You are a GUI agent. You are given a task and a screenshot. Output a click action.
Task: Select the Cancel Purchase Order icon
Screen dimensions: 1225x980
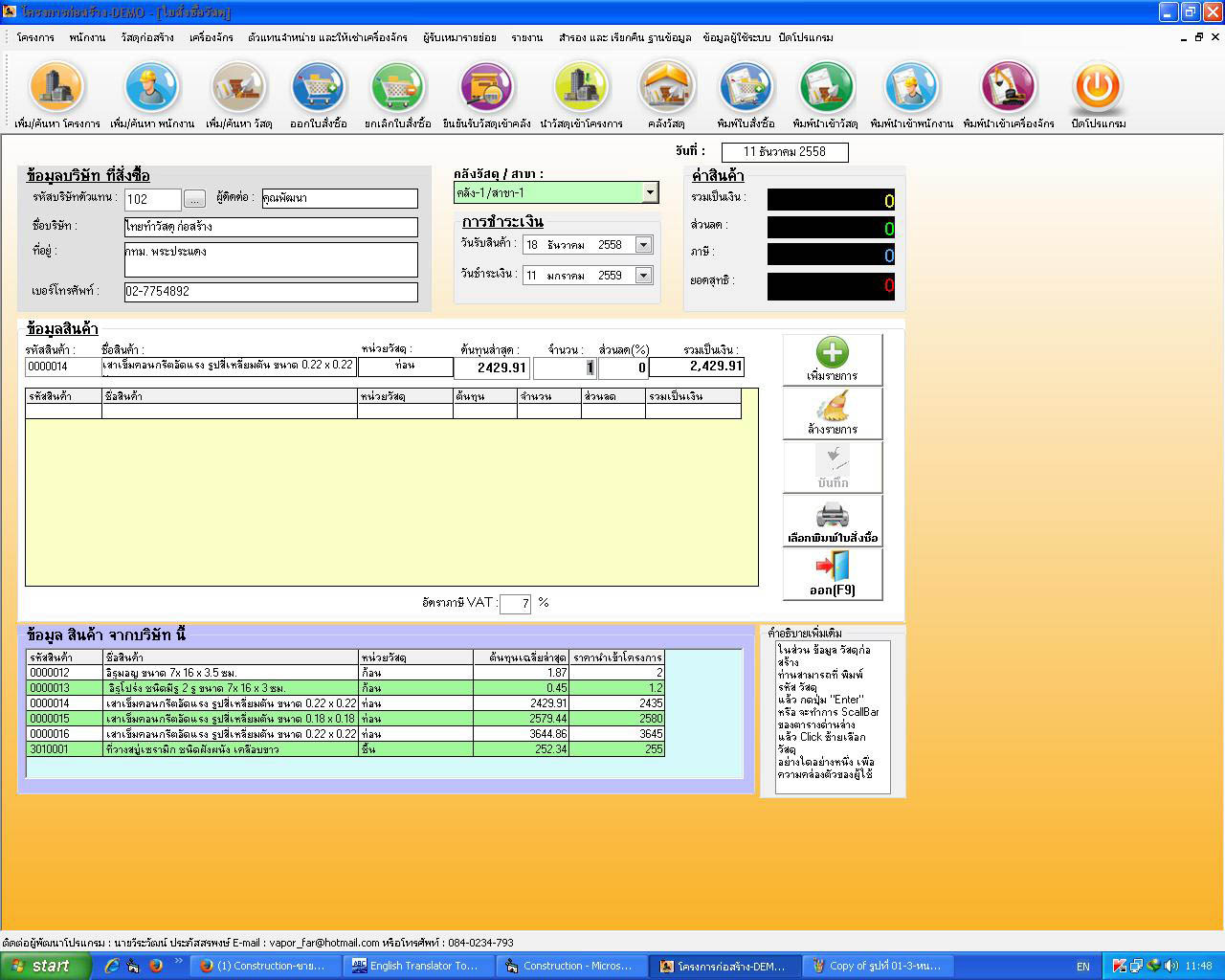click(x=397, y=88)
